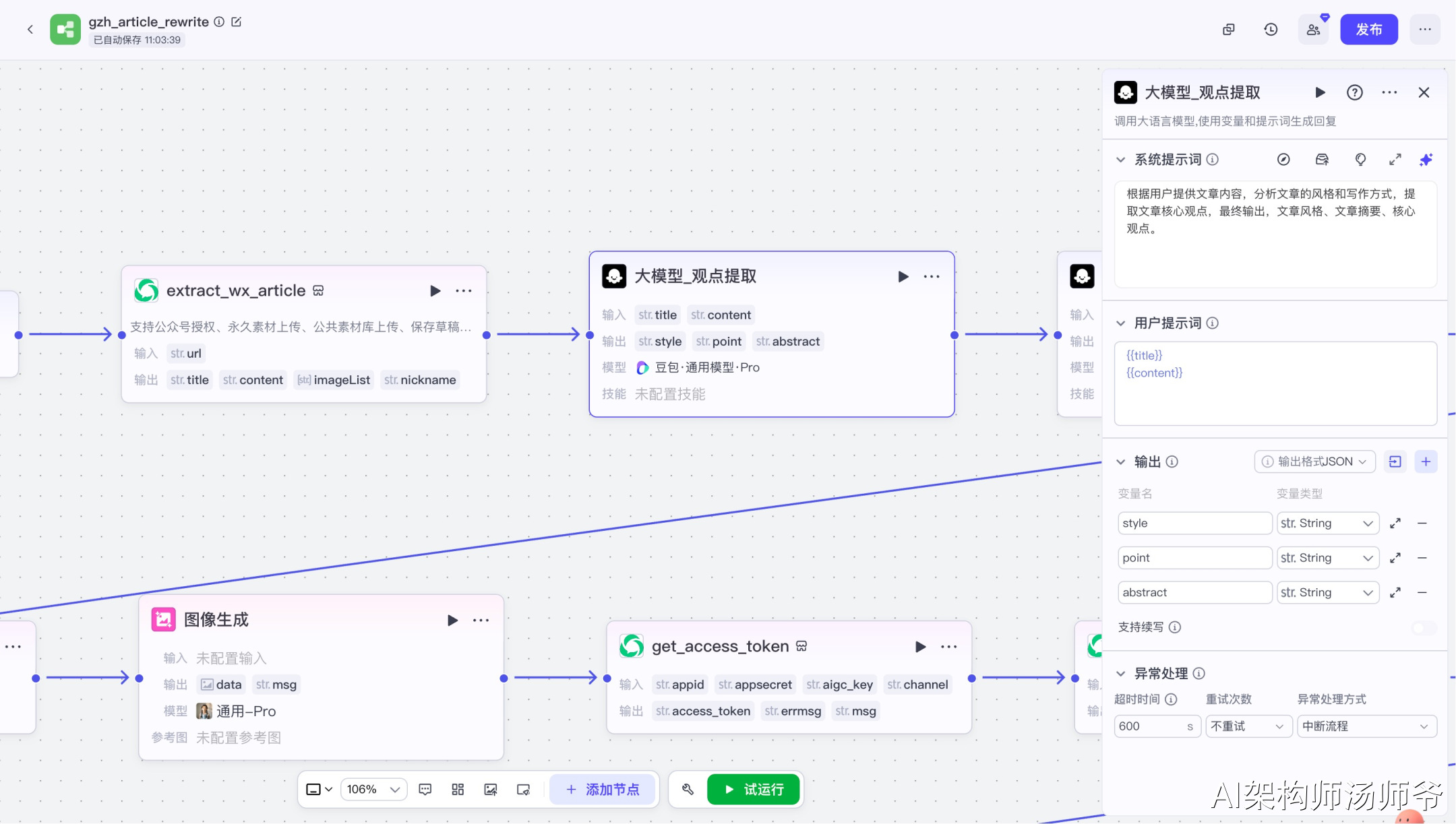The height and width of the screenshot is (824, 1456).
Task: Collapse the 系统提示词 section
Action: point(1120,160)
